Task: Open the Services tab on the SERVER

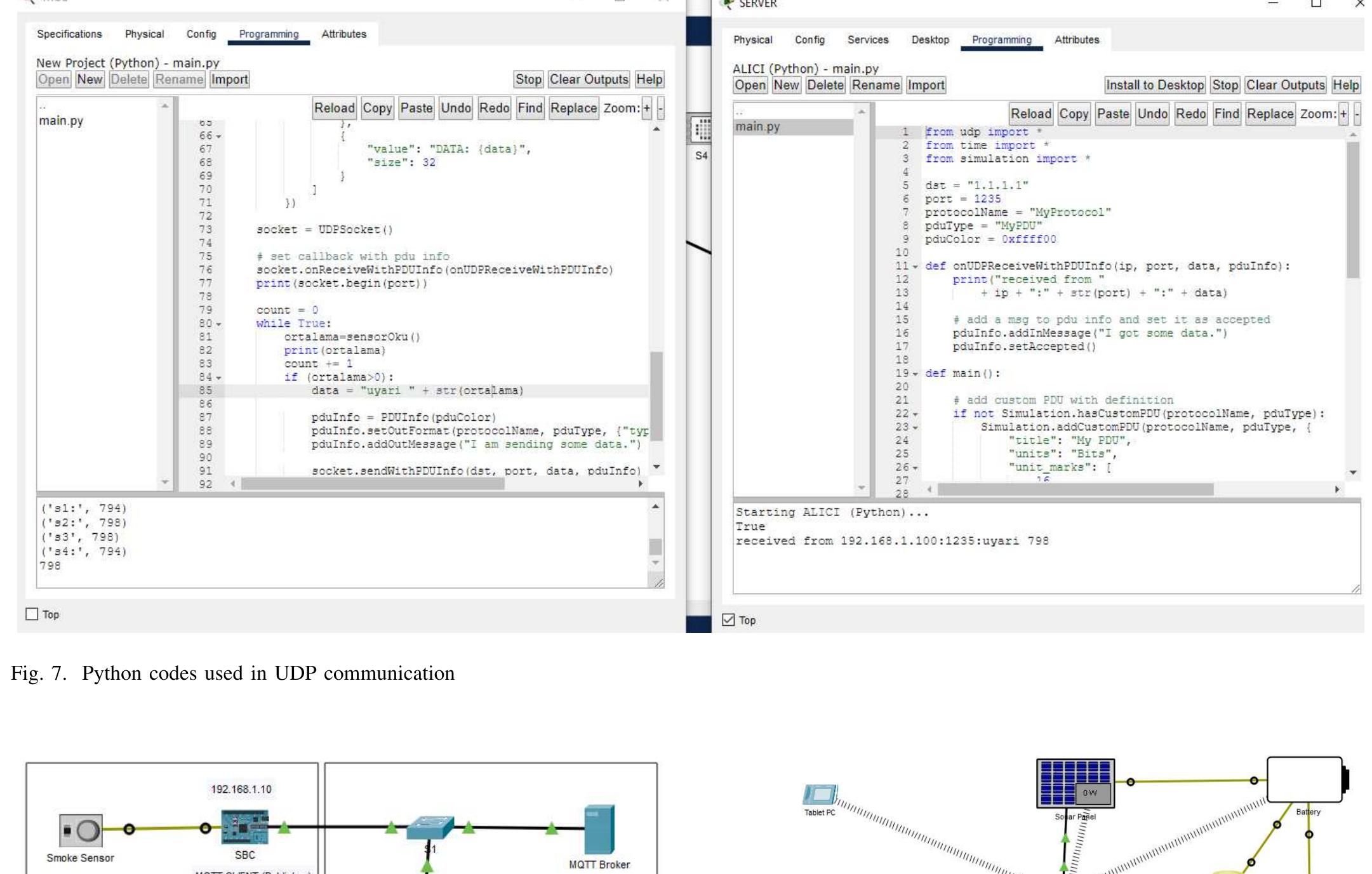Action: point(868,39)
